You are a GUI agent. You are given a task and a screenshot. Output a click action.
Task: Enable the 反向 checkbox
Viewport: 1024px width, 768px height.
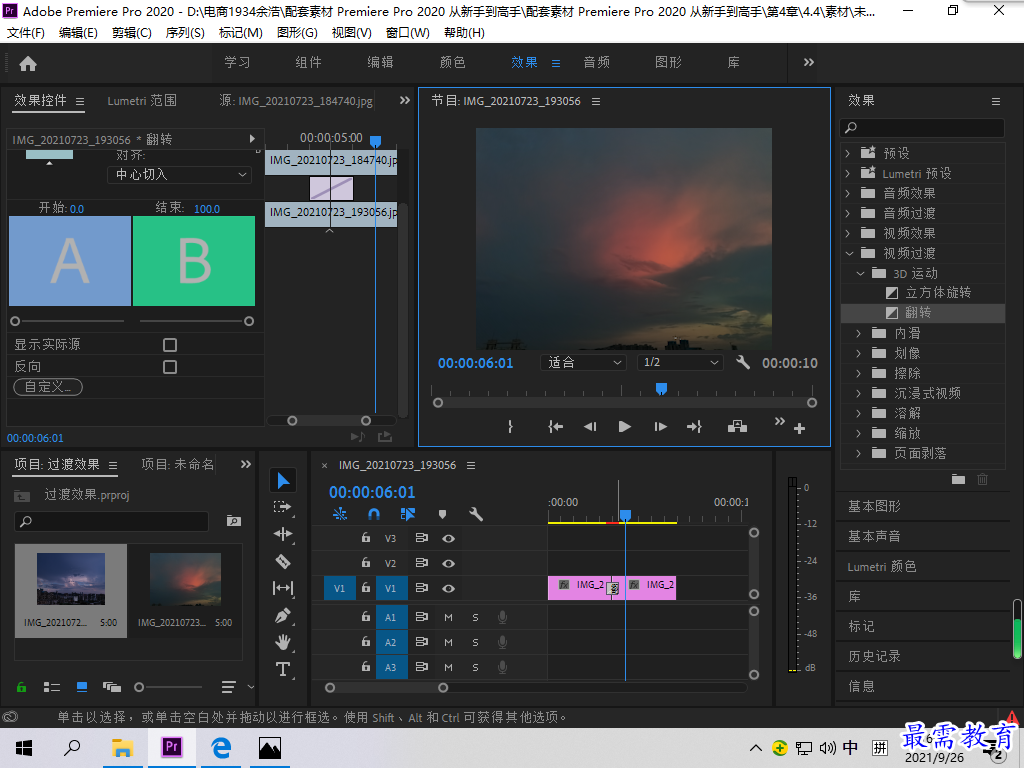(170, 367)
